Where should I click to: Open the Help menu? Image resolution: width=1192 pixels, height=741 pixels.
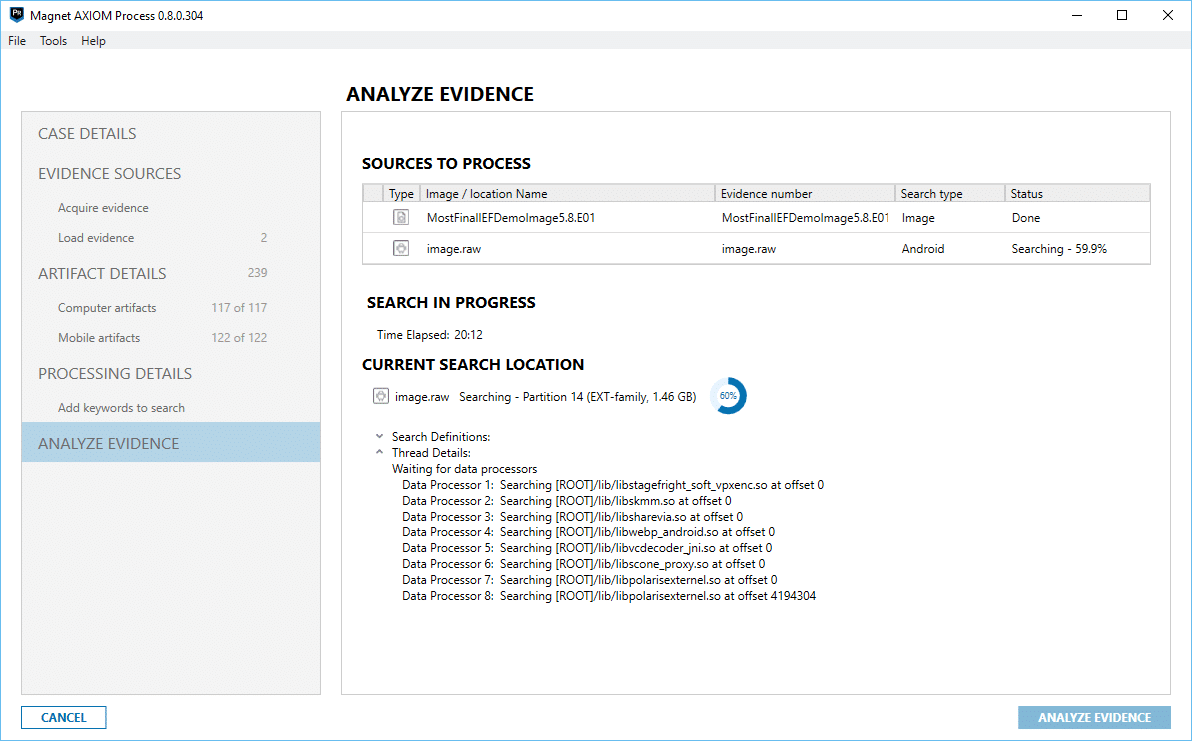[x=93, y=41]
